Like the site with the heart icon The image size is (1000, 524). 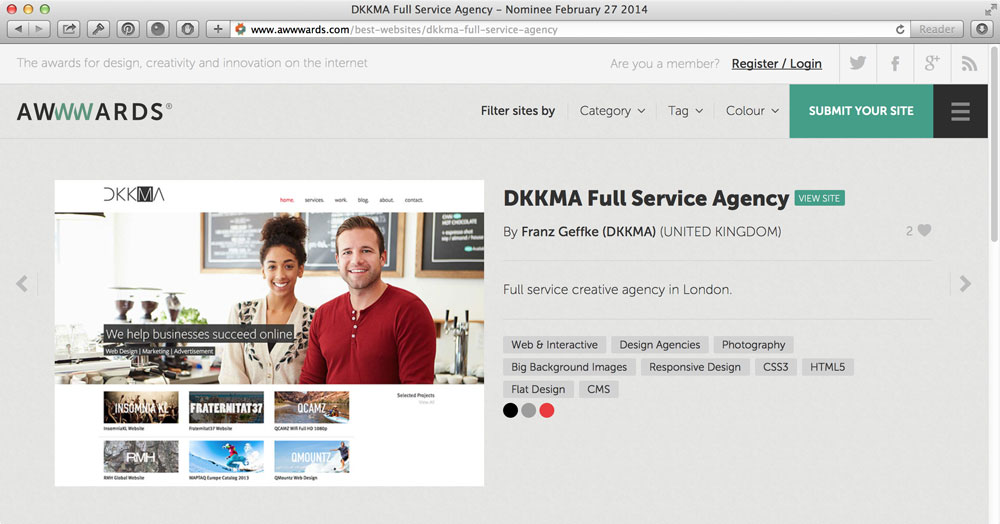point(924,231)
